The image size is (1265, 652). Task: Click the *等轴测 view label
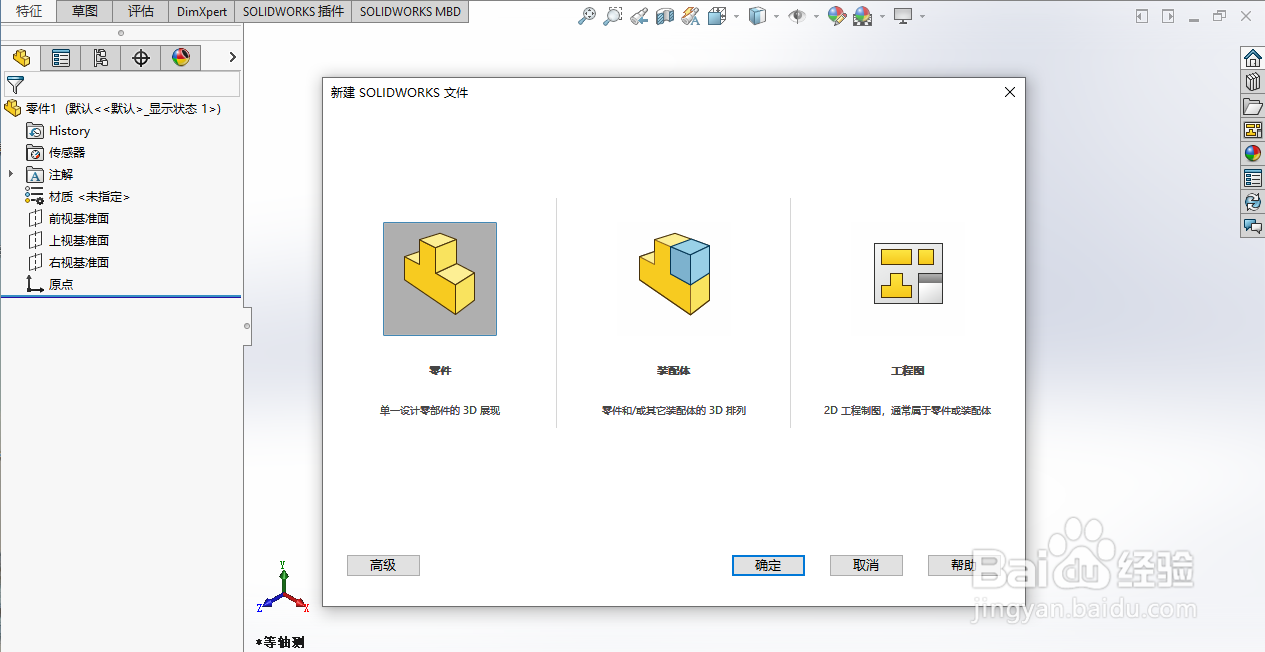tap(280, 642)
